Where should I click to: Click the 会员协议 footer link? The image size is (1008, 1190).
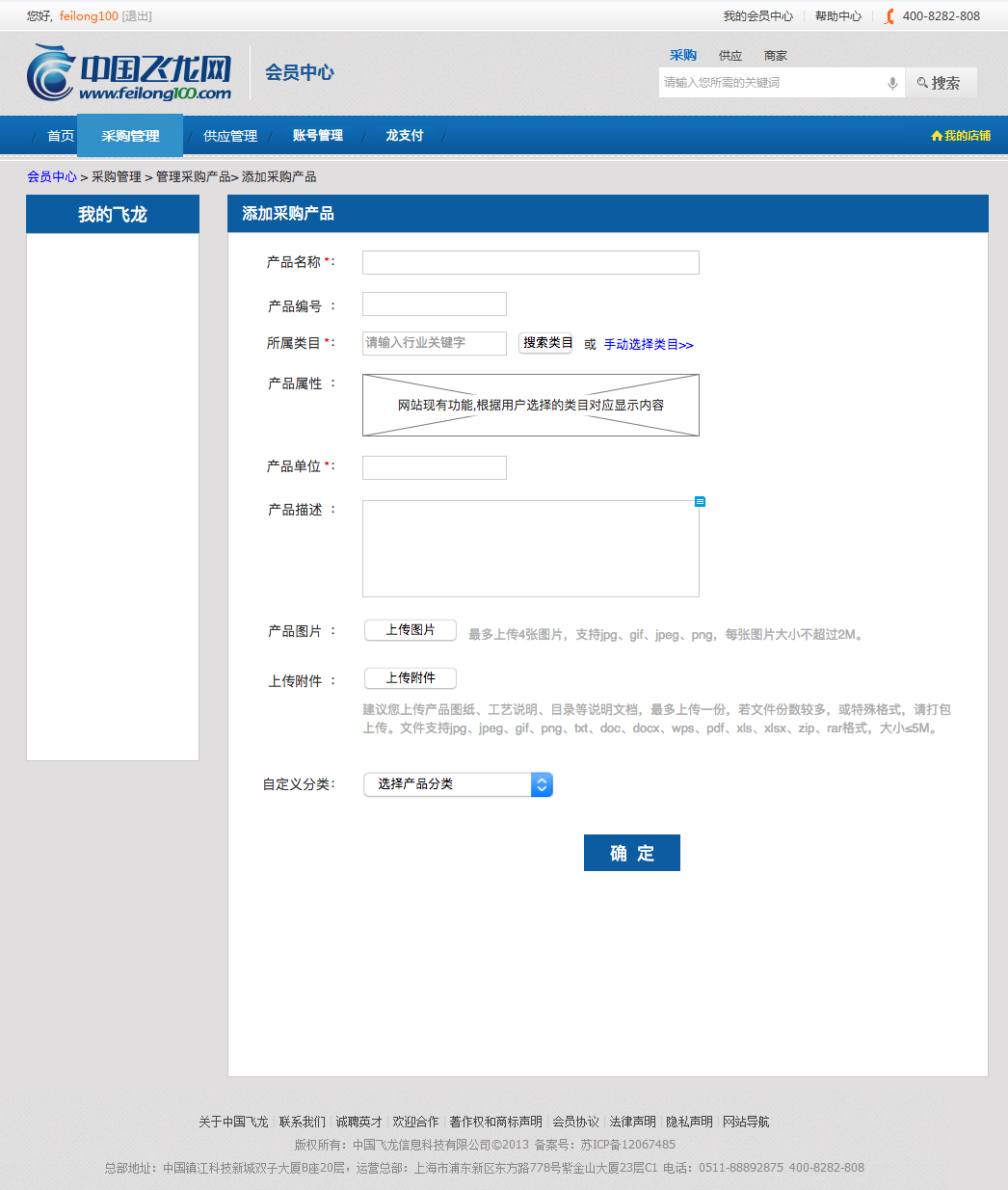(575, 1123)
